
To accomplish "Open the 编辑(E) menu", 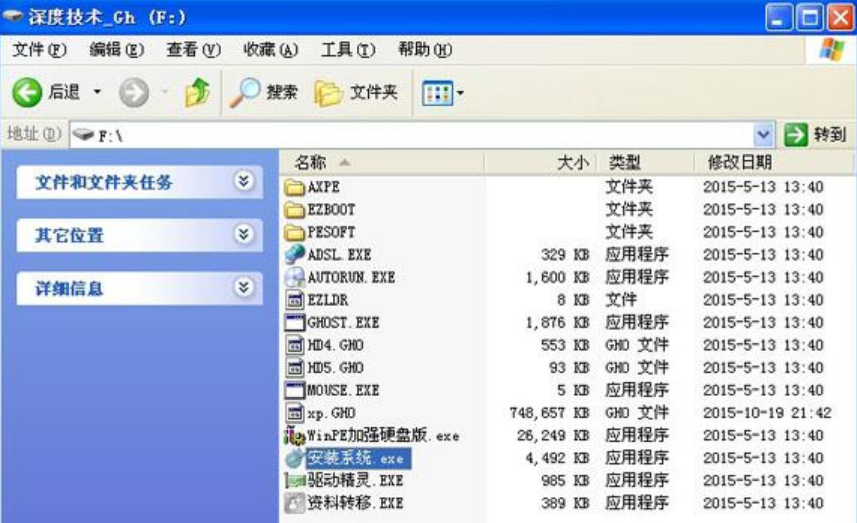I will click(116, 50).
